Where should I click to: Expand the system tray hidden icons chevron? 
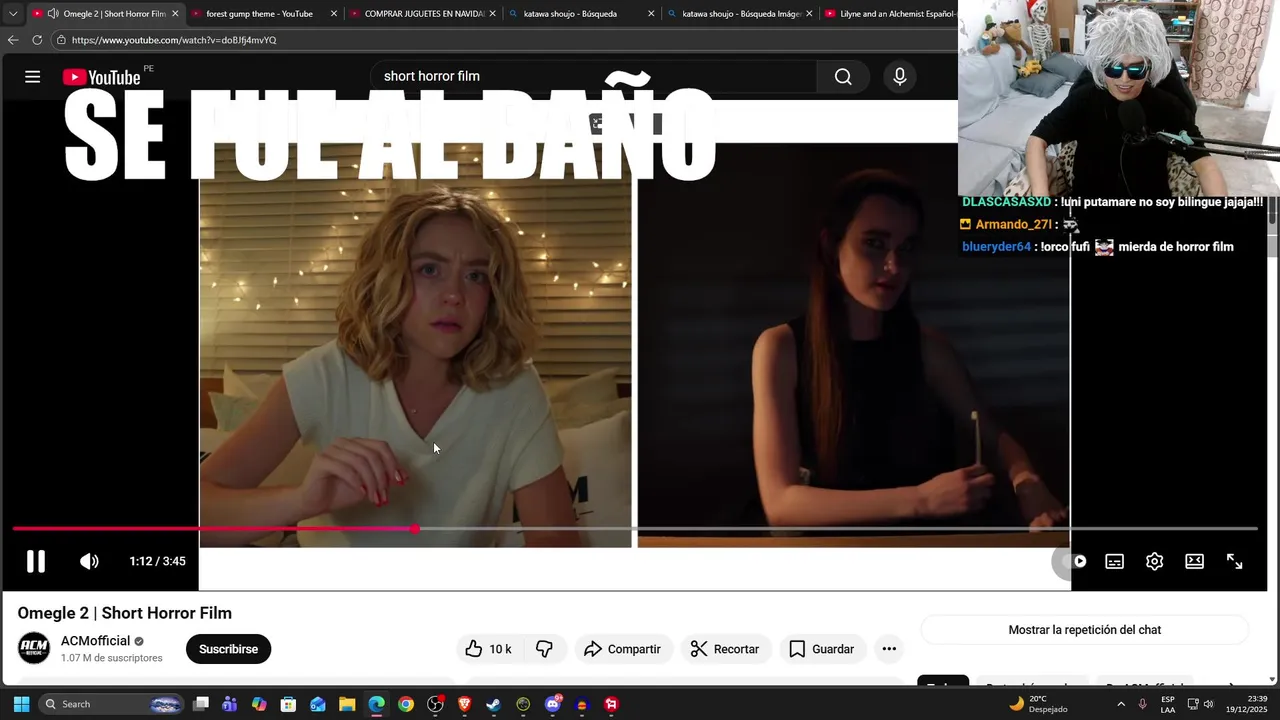(1121, 704)
